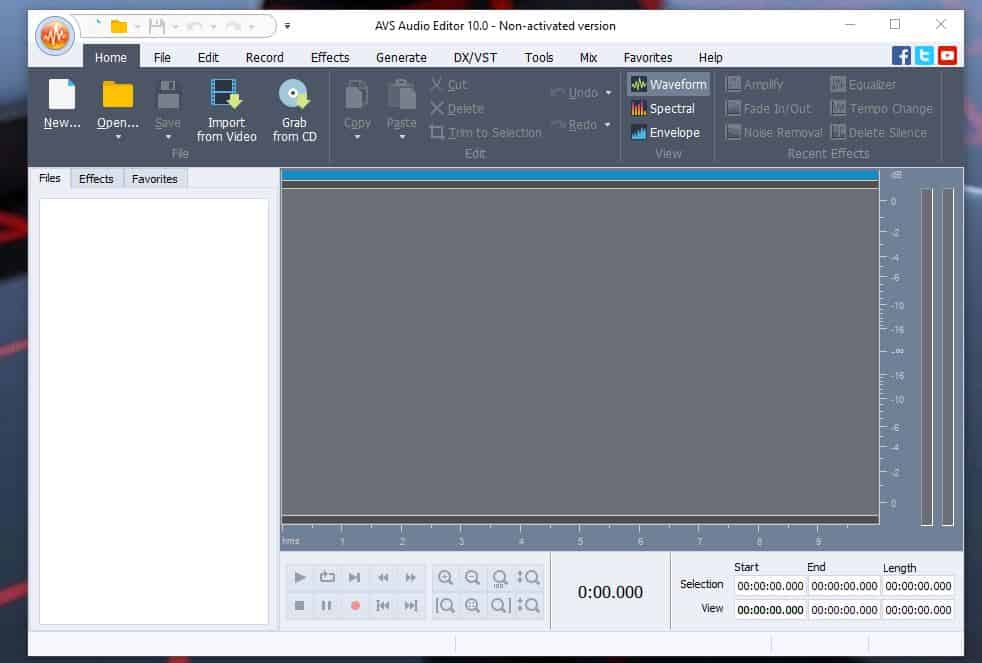Click the Cut command
The height and width of the screenshot is (663, 982).
tap(449, 85)
